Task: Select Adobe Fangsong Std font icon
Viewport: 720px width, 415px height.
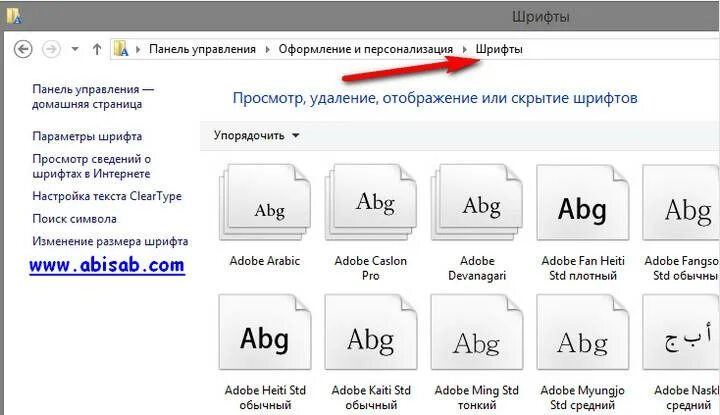Action: (x=681, y=202)
